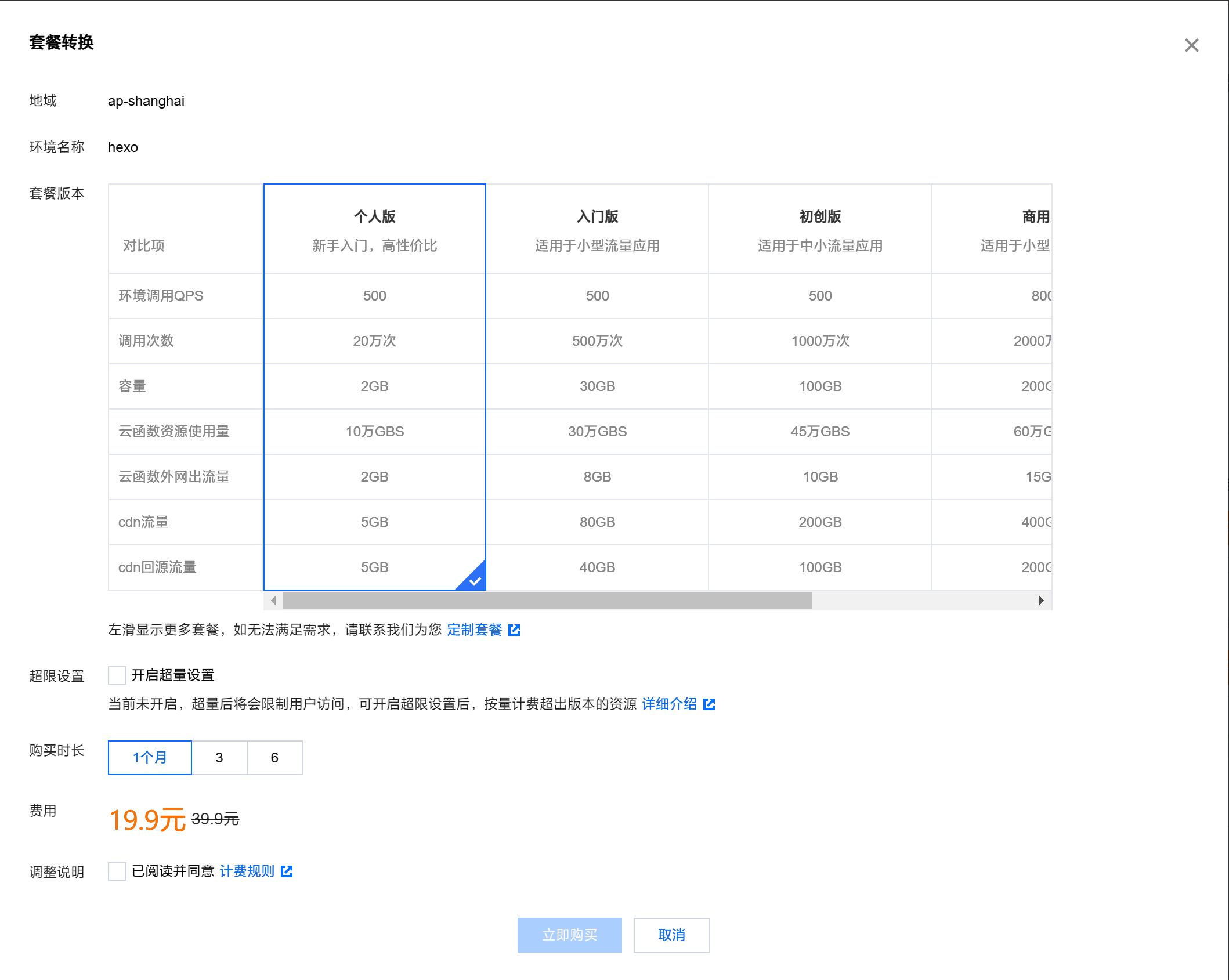Click the 立即购买 button
Viewport: 1229px width, 980px height.
point(569,935)
